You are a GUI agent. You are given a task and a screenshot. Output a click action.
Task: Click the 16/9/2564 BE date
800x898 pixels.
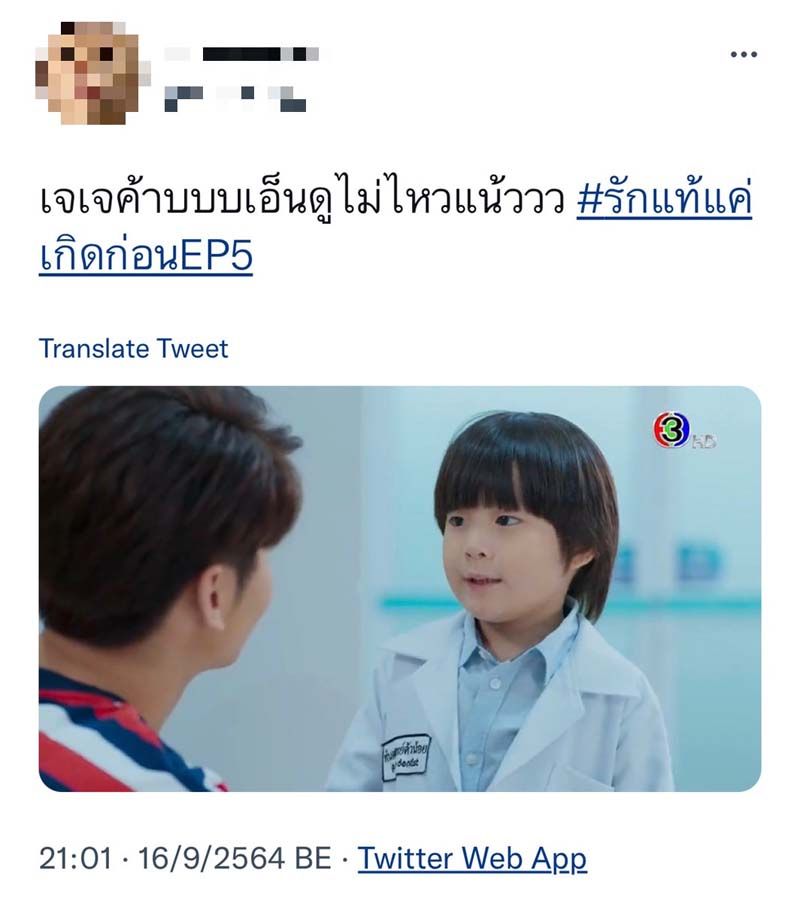coord(235,858)
